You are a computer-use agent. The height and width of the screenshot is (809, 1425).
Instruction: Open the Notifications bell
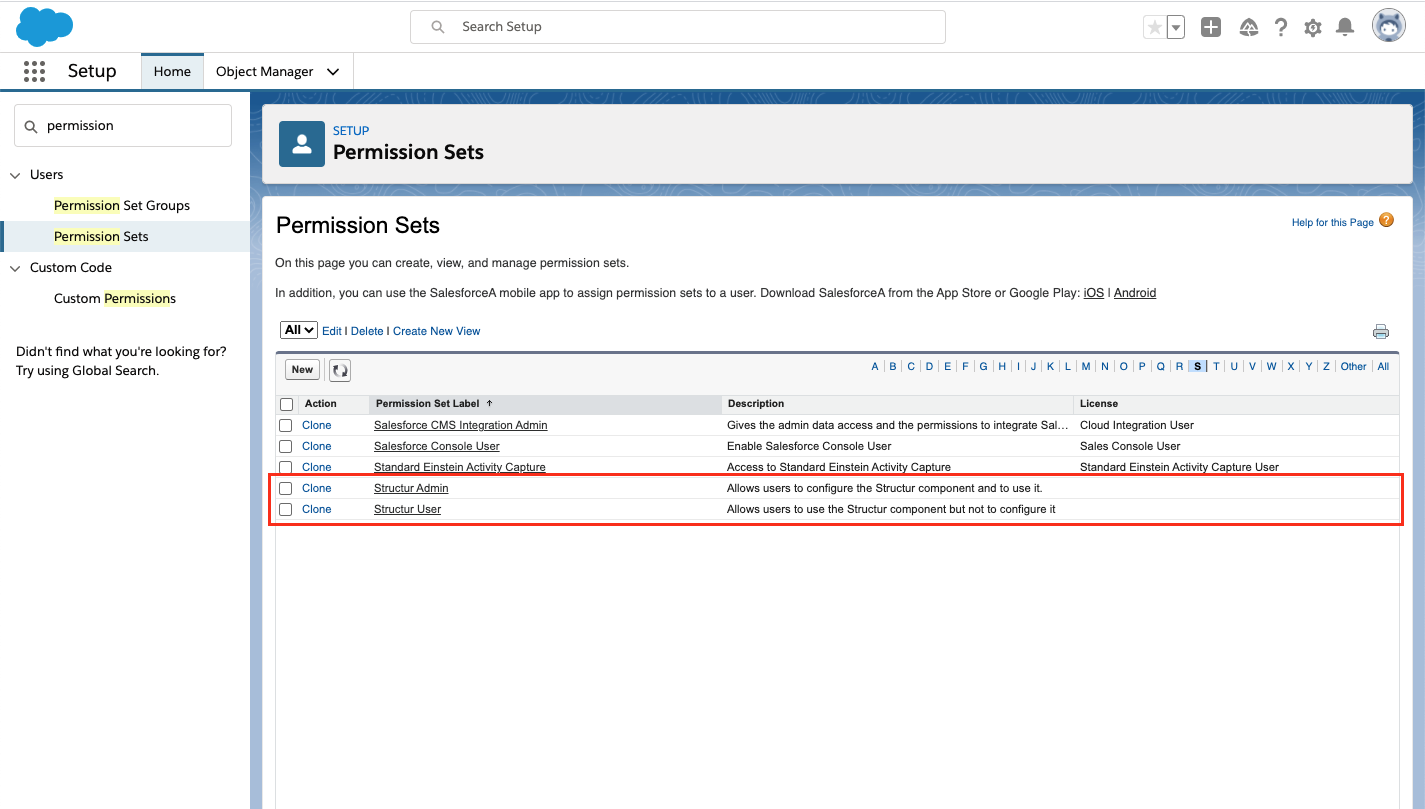point(1346,28)
